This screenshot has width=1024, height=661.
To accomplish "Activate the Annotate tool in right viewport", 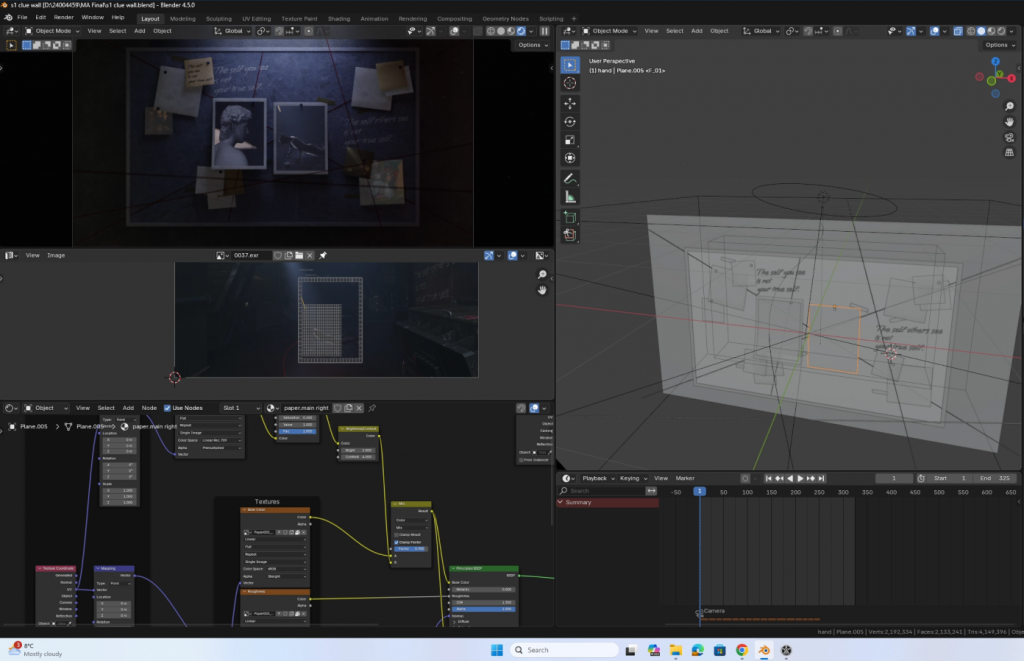I will point(570,178).
